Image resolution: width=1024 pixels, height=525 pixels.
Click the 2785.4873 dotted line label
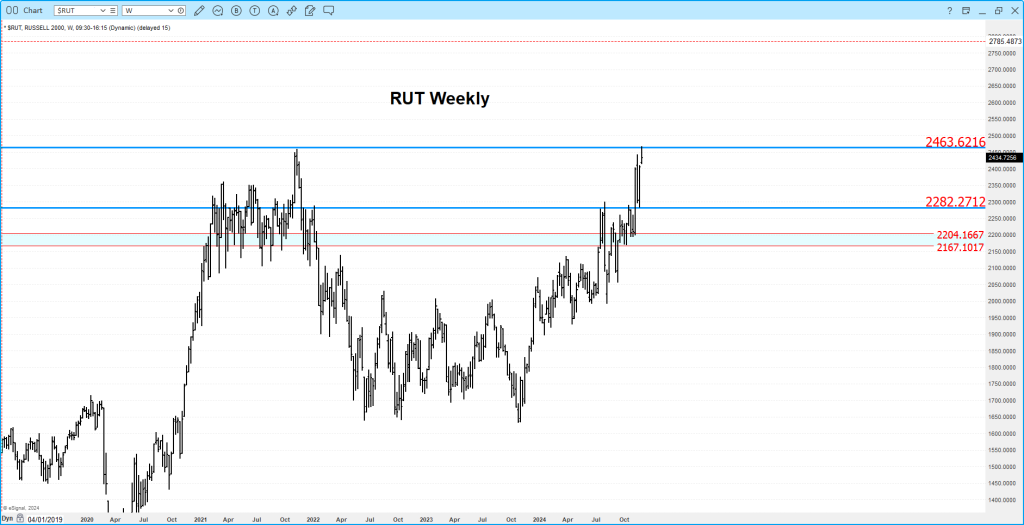pos(1005,41)
